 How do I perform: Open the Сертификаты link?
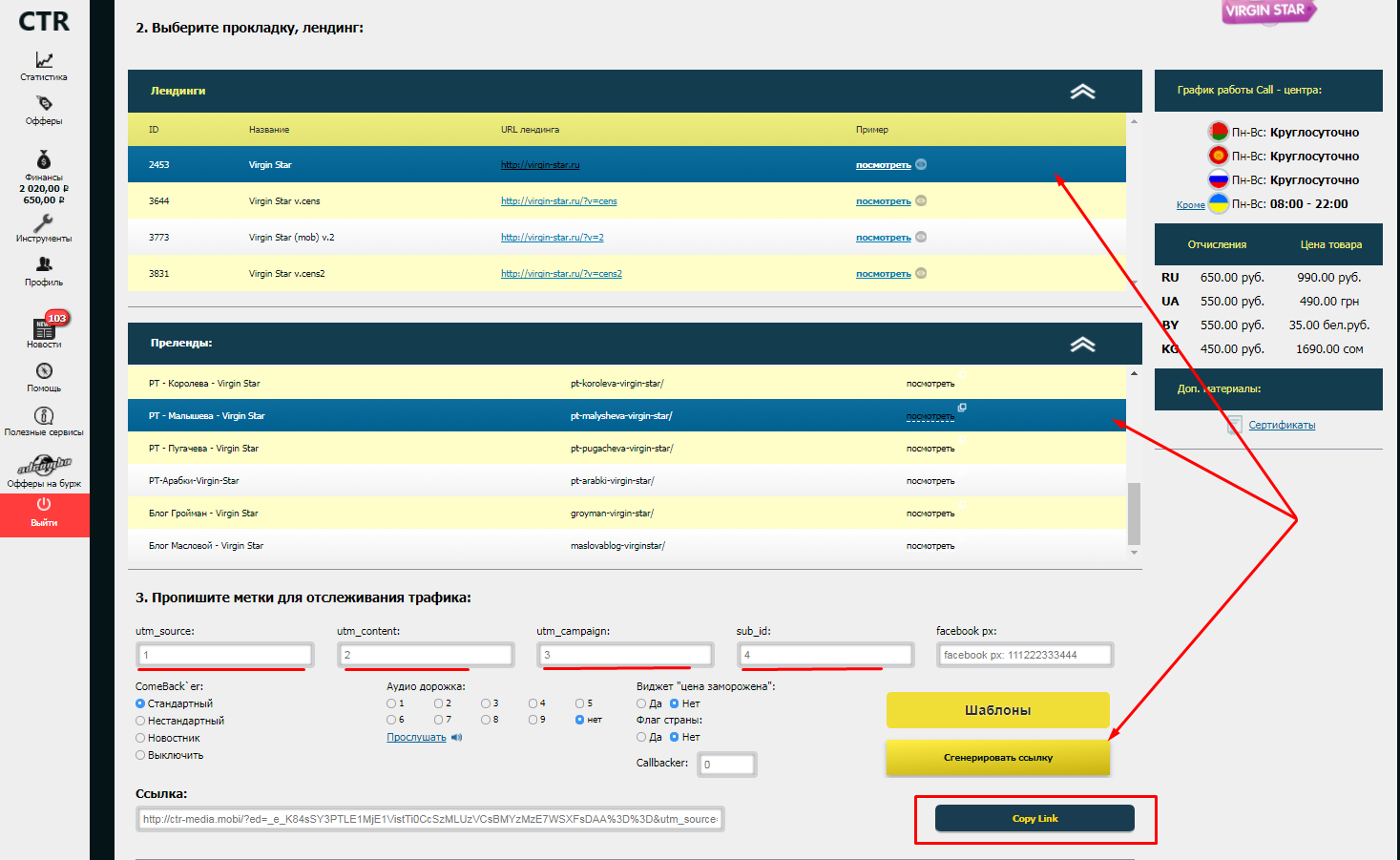[x=1282, y=425]
